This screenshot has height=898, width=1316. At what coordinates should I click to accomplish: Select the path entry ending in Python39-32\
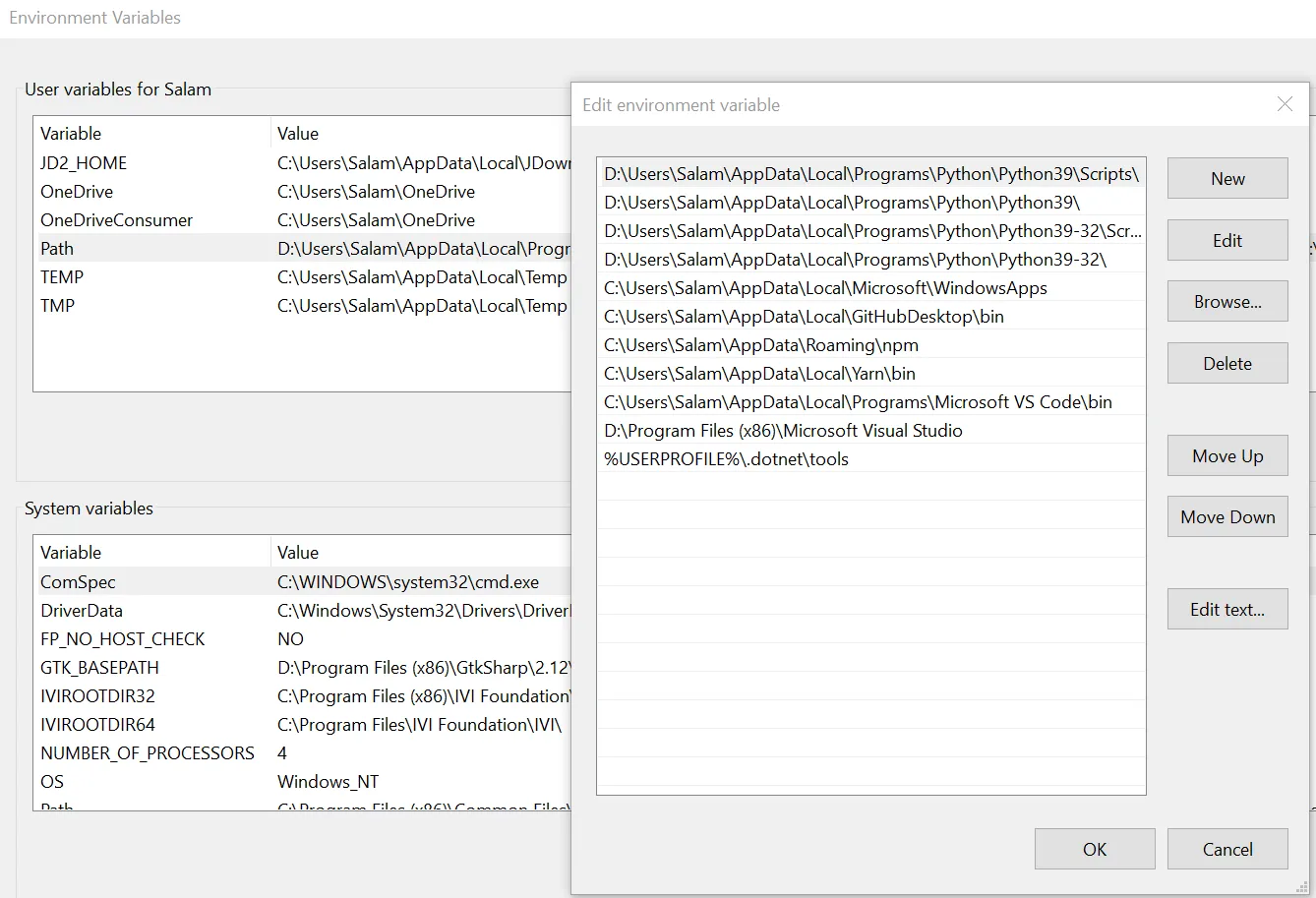[x=871, y=260]
